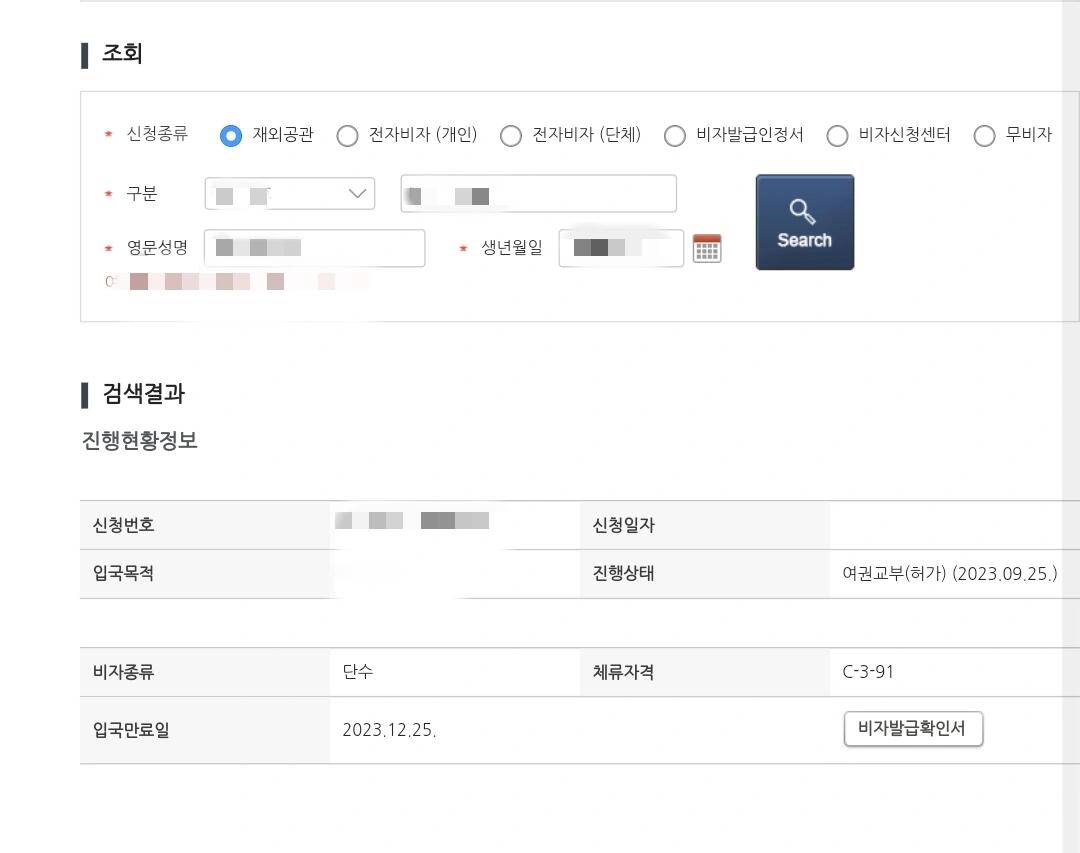Click the 조회 section heading
The width and height of the screenshot is (1080, 853).
click(x=122, y=54)
